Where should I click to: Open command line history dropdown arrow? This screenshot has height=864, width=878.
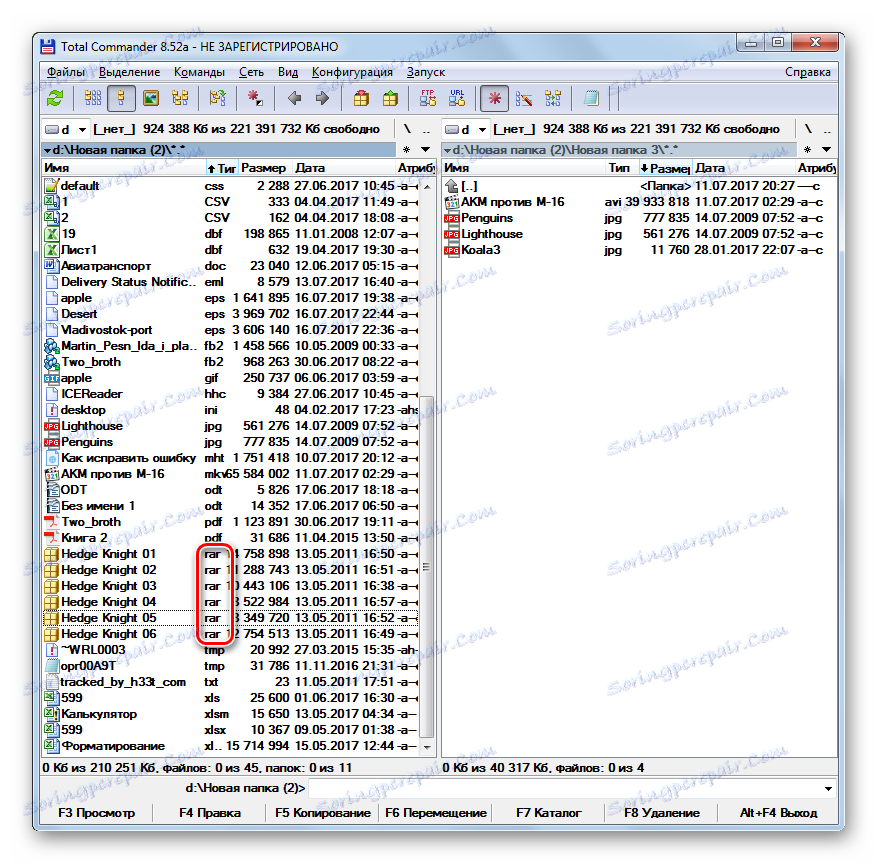coord(828,788)
